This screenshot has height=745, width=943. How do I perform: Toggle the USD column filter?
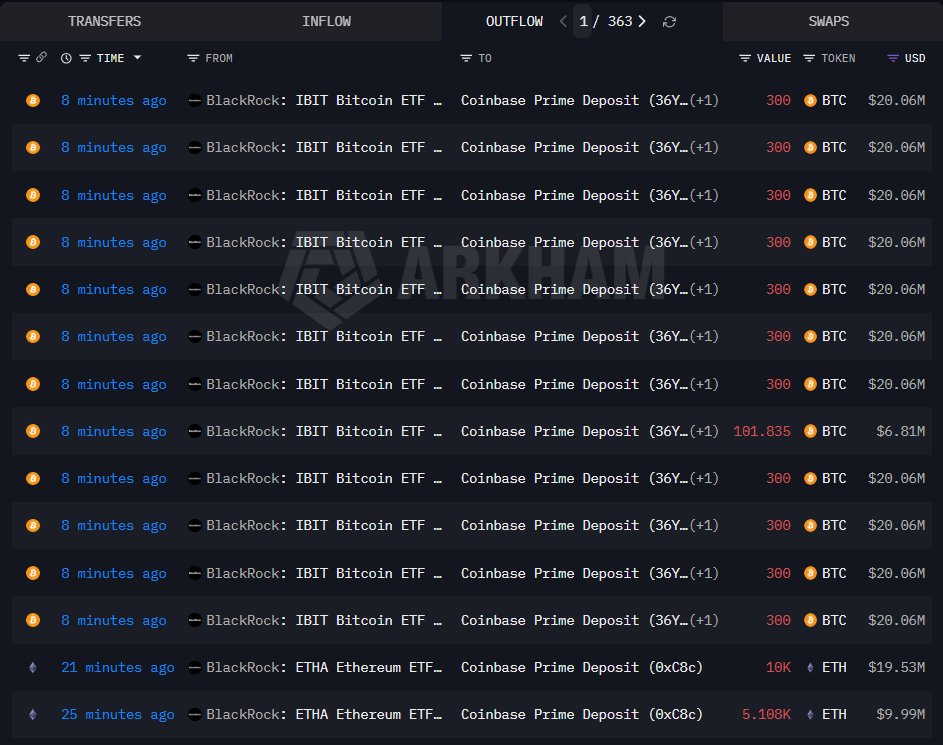(x=893, y=58)
